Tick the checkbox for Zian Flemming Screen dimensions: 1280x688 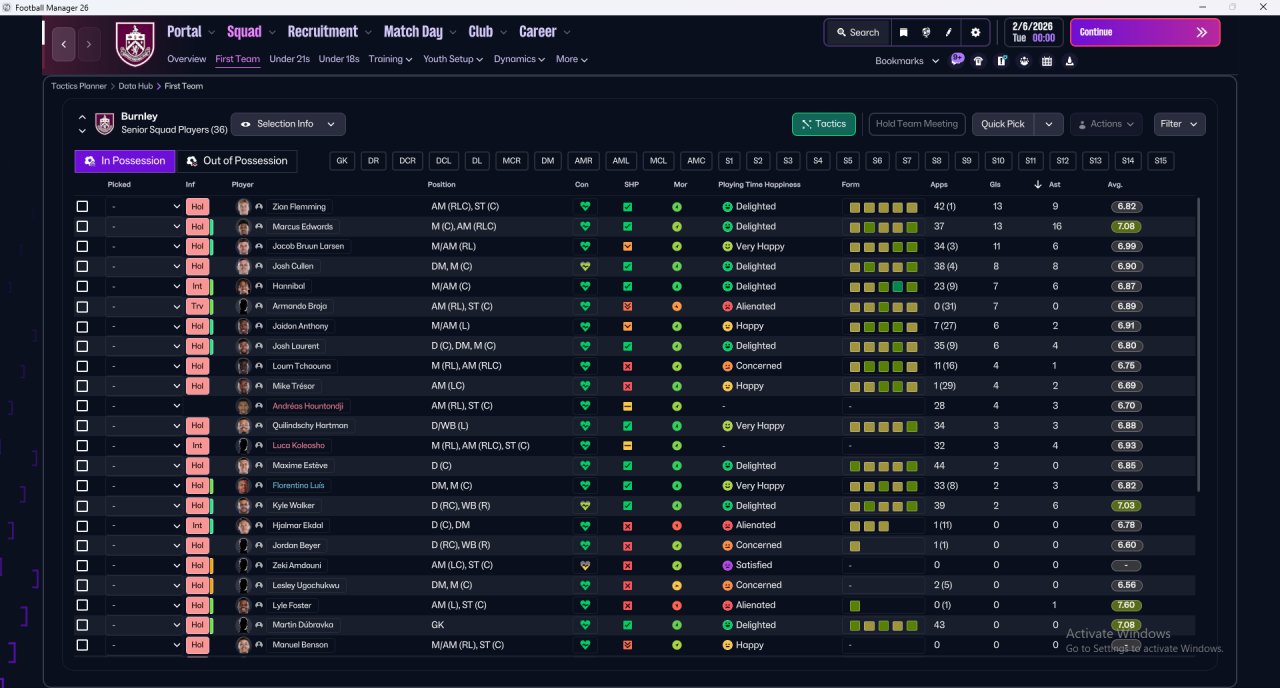pos(82,207)
